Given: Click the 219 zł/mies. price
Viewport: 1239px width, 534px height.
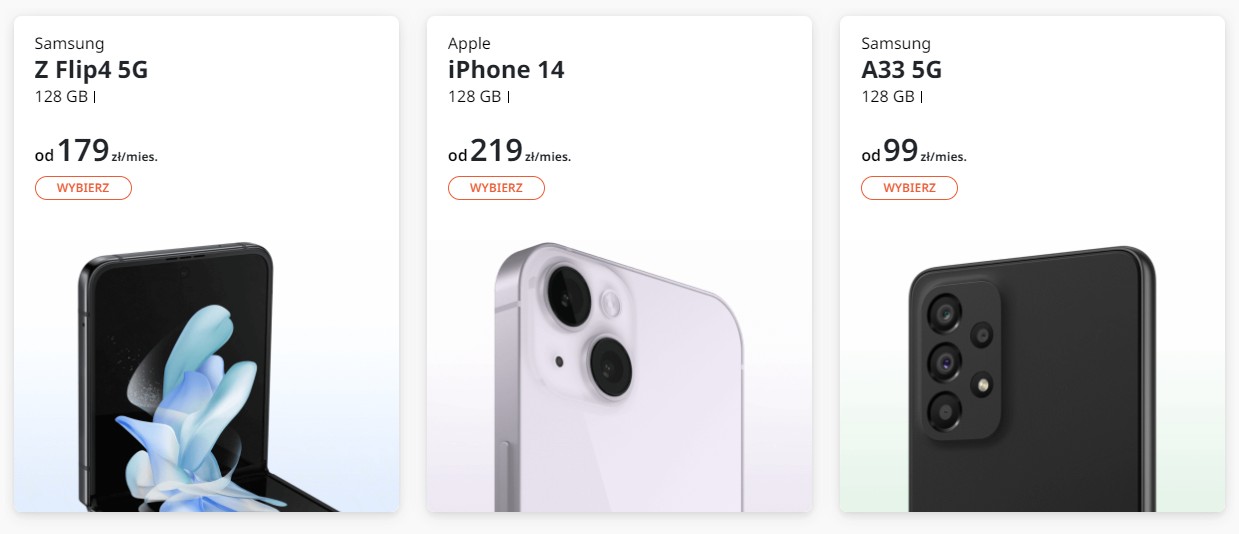Looking at the screenshot, I should (509, 152).
